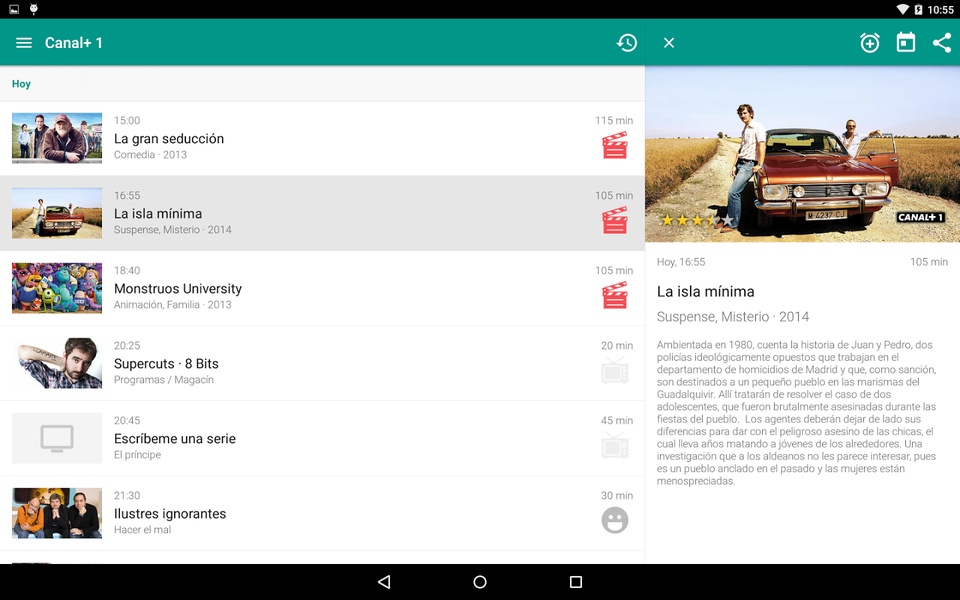Open the La isla mínima list thumbnail
This screenshot has height=600, width=960.
pyautogui.click(x=57, y=213)
